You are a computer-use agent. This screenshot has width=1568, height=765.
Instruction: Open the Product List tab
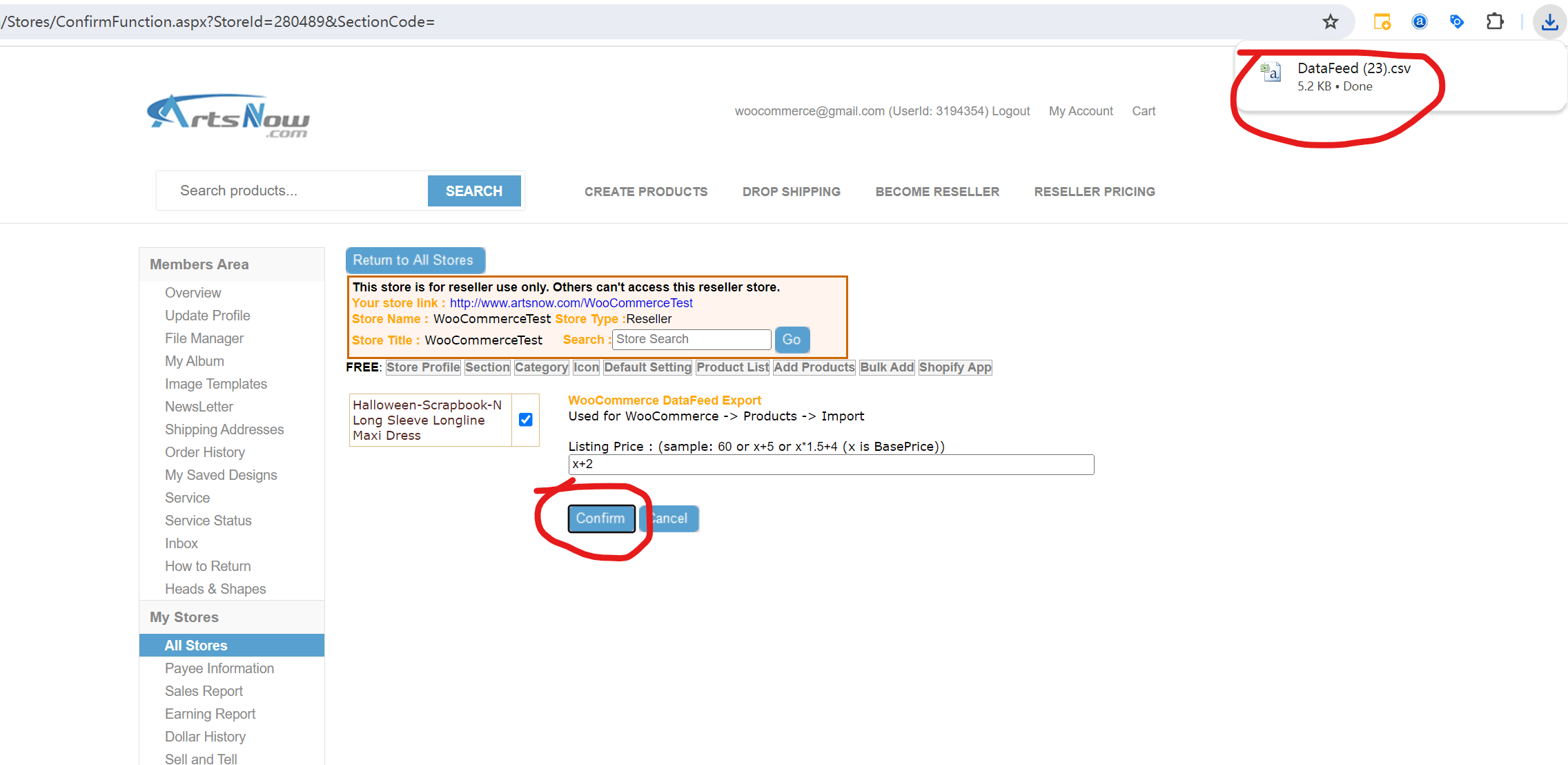tap(733, 367)
